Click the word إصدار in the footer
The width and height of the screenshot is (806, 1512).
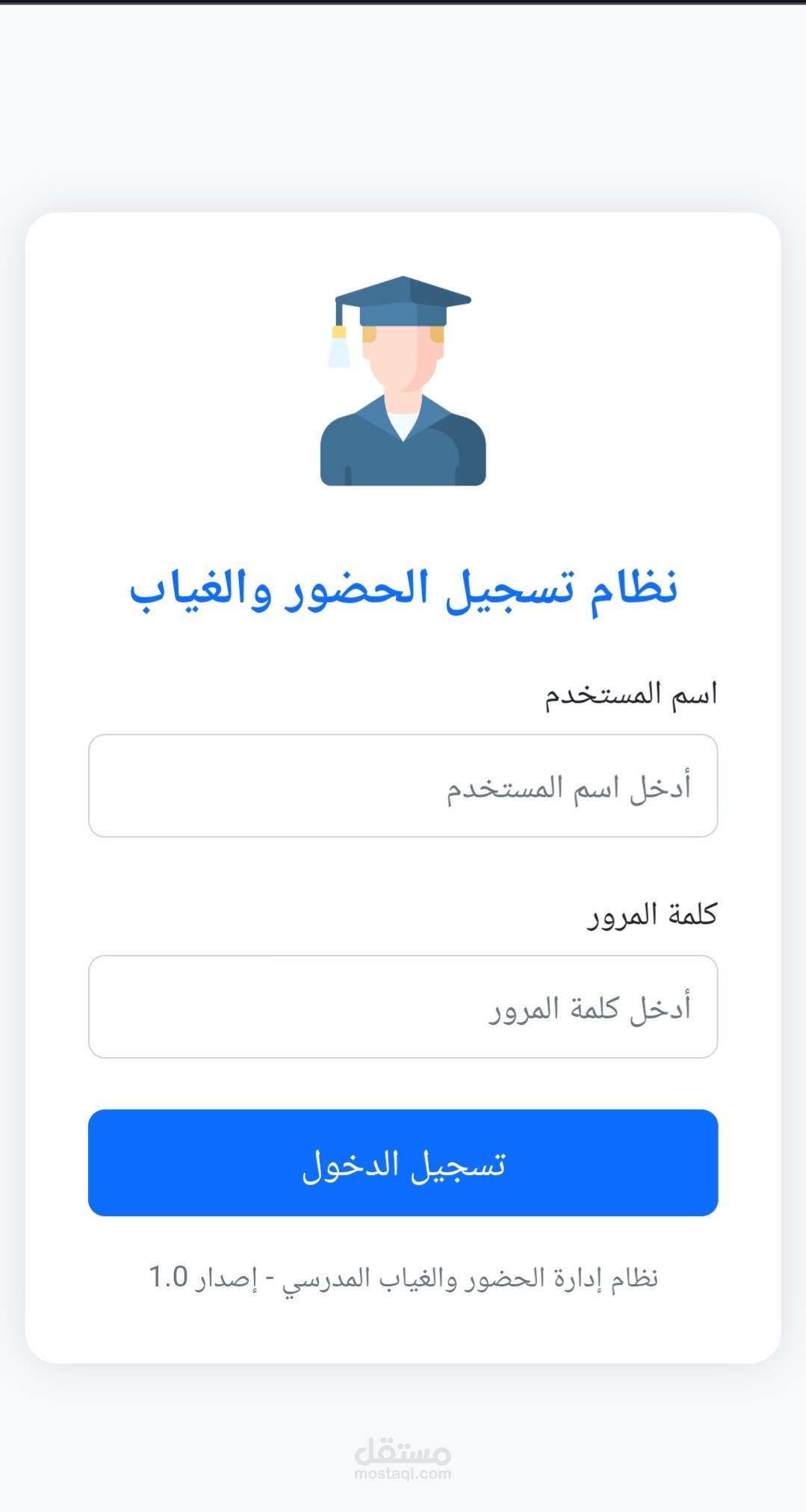click(x=227, y=1278)
